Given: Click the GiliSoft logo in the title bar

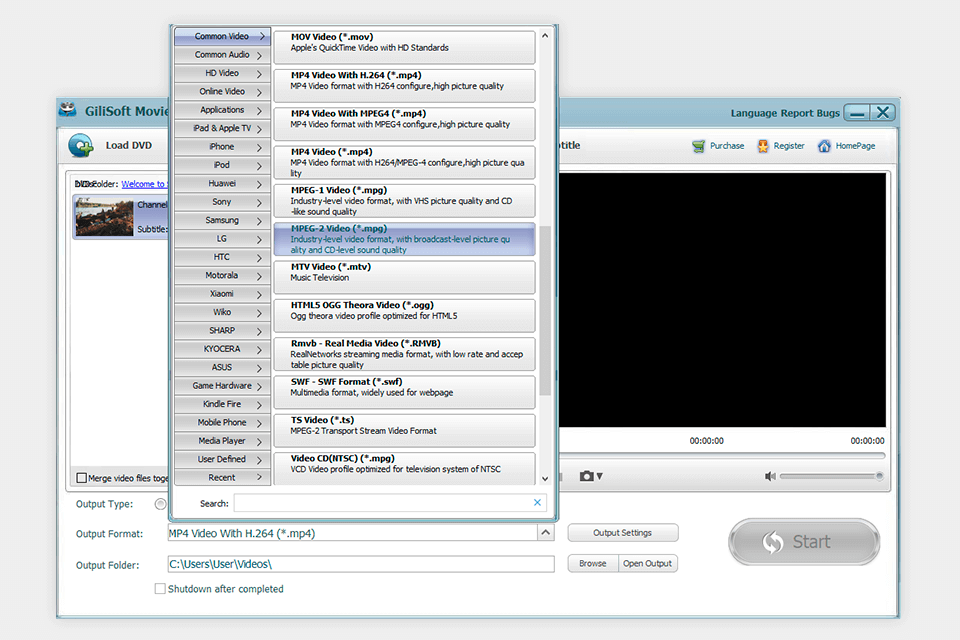Looking at the screenshot, I should point(67,110).
